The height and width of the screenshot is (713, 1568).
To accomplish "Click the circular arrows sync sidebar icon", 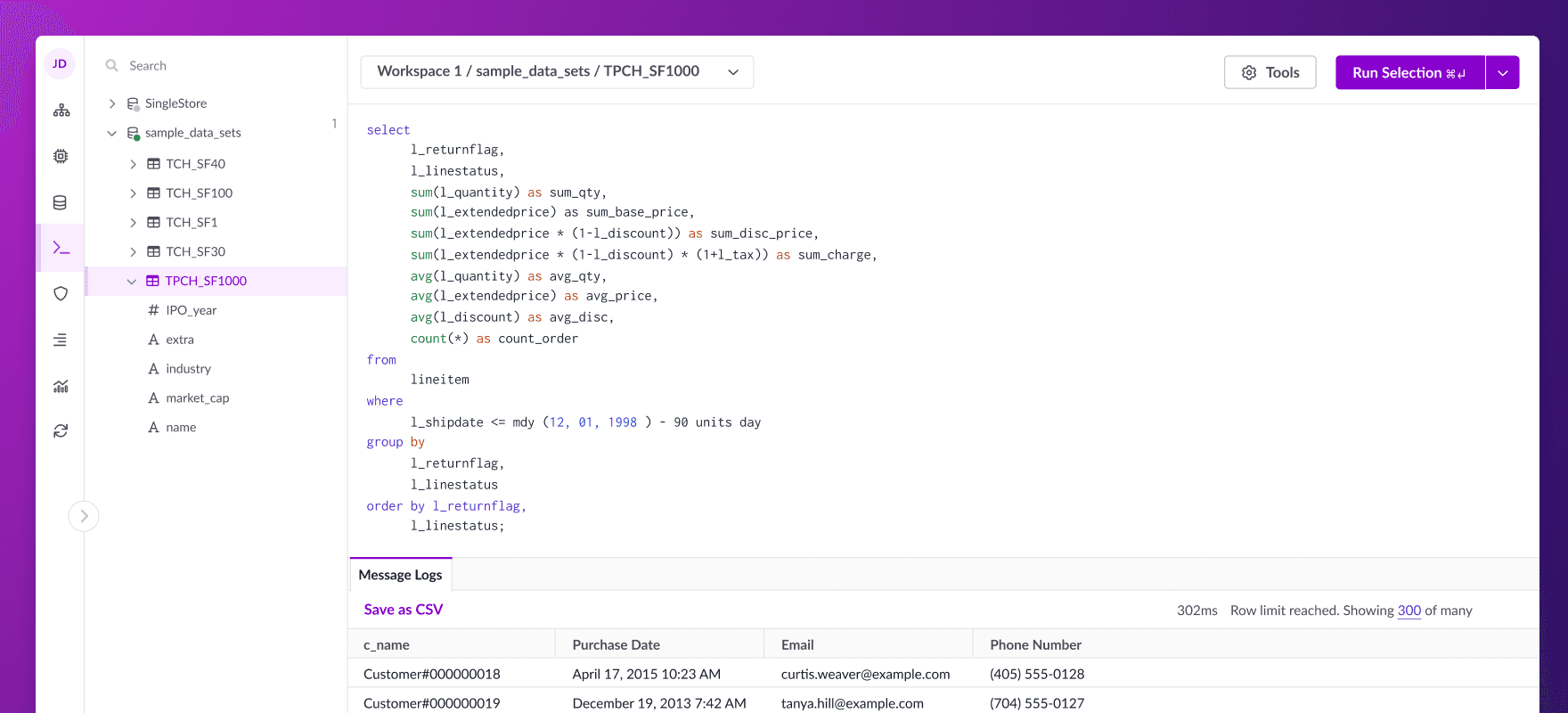I will point(61,431).
